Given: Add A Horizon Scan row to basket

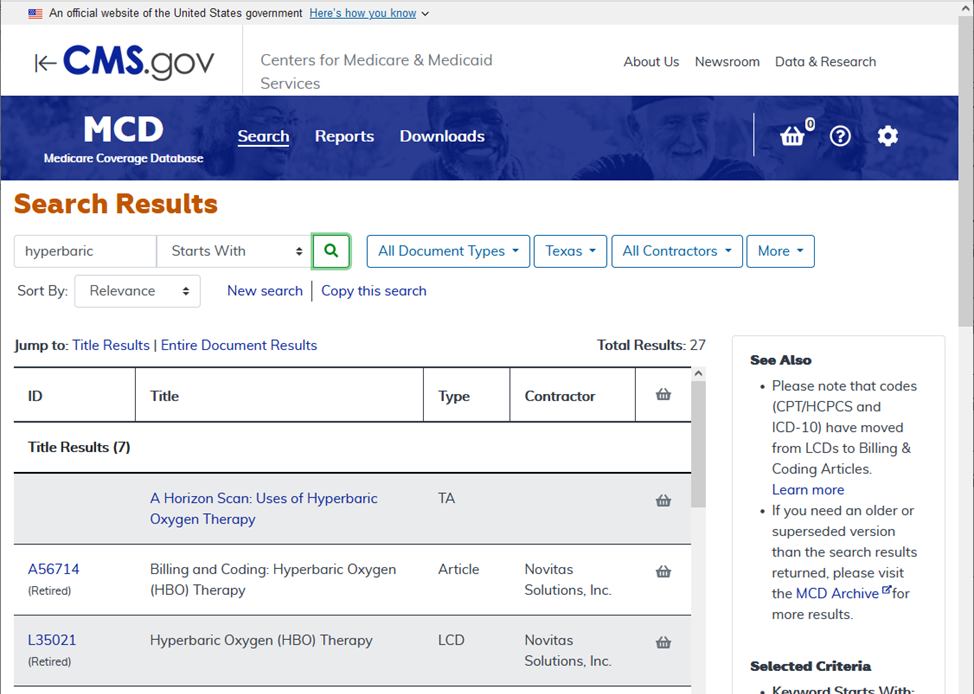Looking at the screenshot, I should pos(663,501).
